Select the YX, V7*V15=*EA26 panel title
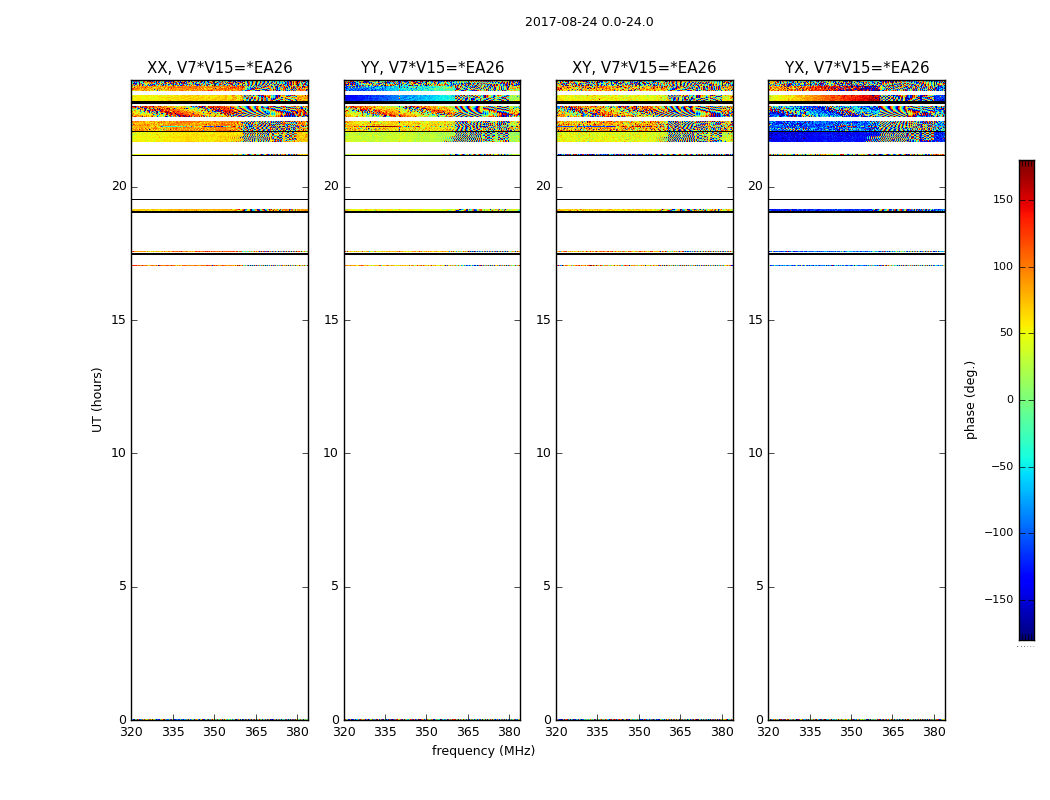 pyautogui.click(x=856, y=68)
